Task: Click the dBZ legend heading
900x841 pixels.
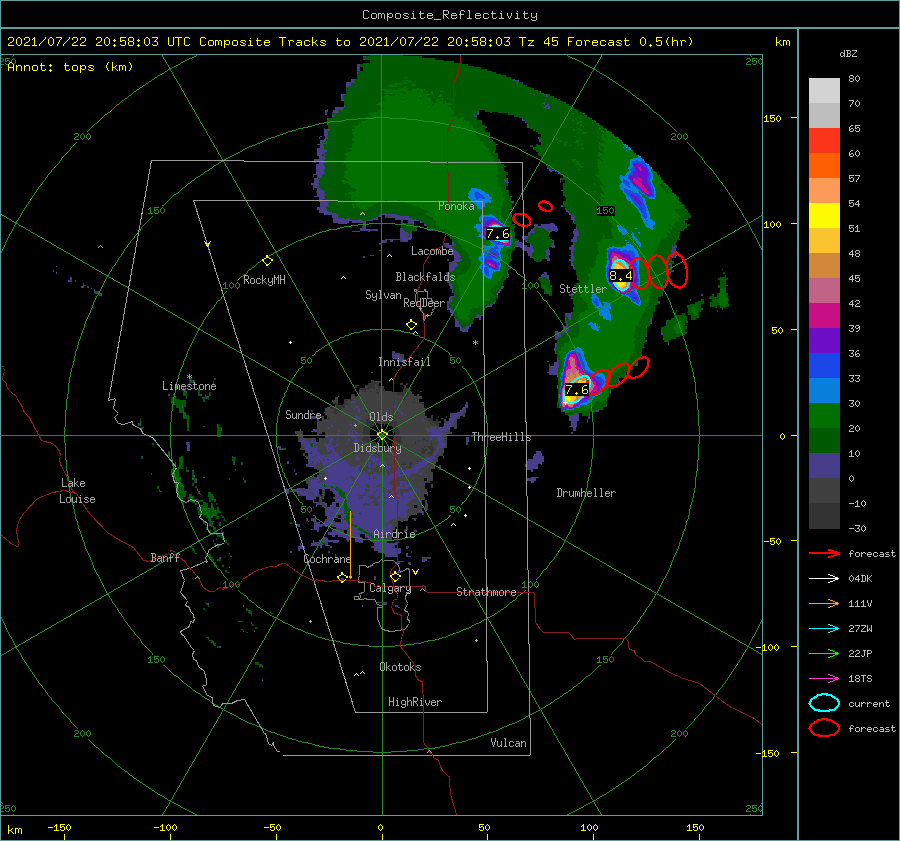Action: pyautogui.click(x=848, y=54)
